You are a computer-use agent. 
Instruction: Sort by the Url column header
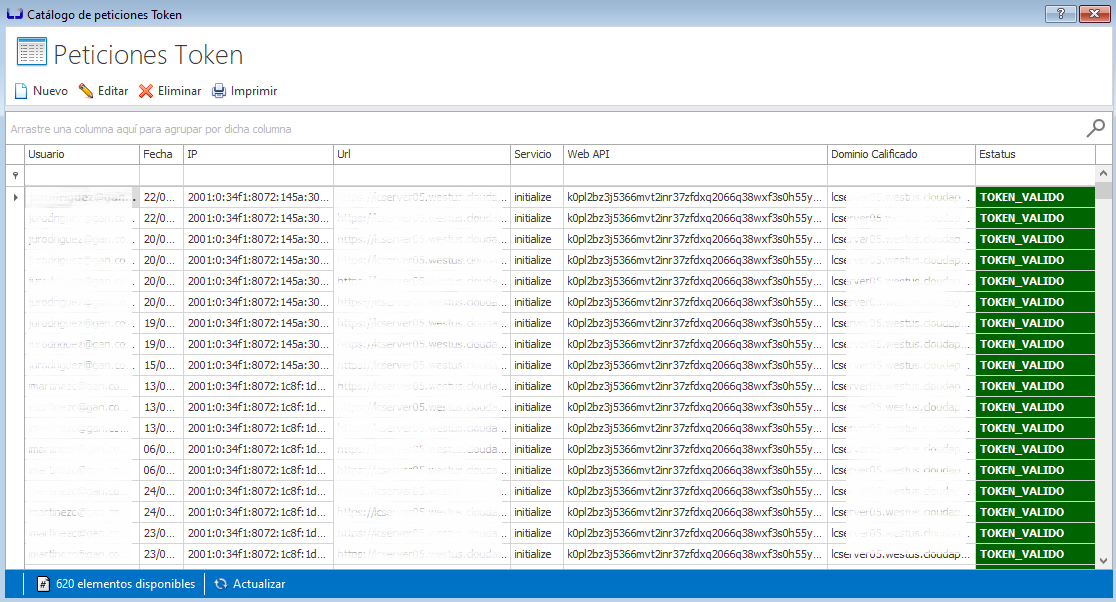(421, 154)
